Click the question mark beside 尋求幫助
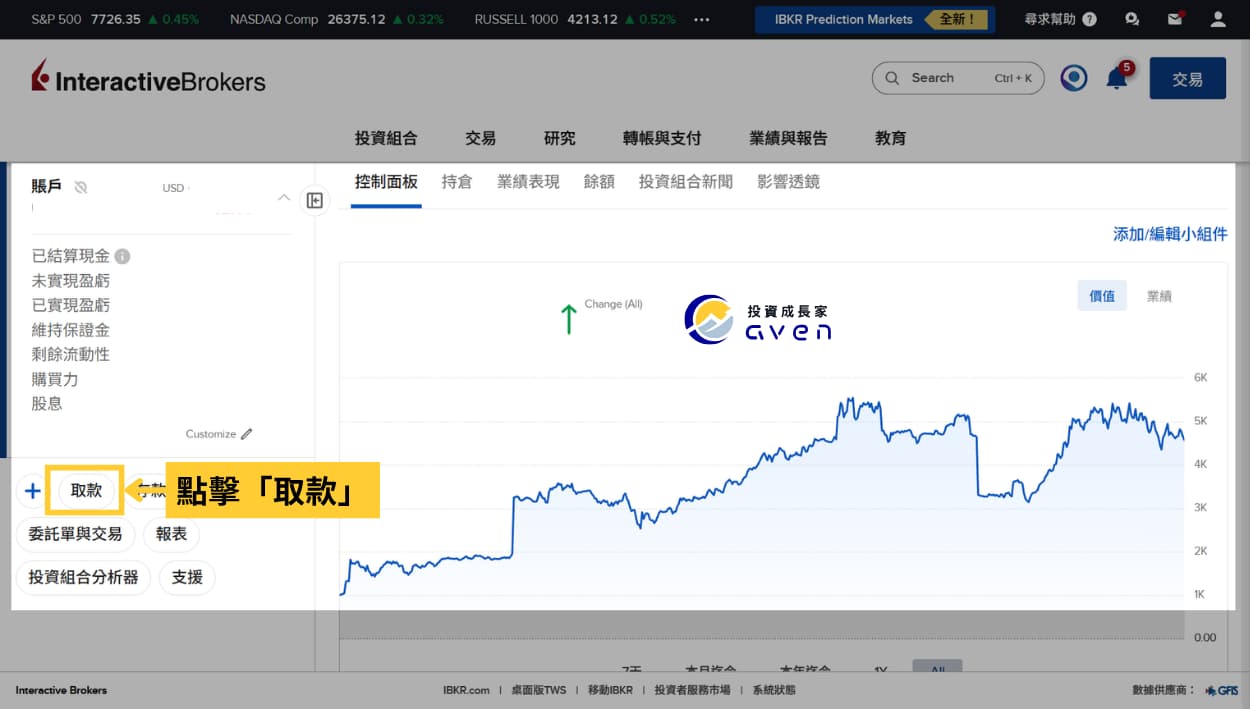1250x709 pixels. (1089, 19)
